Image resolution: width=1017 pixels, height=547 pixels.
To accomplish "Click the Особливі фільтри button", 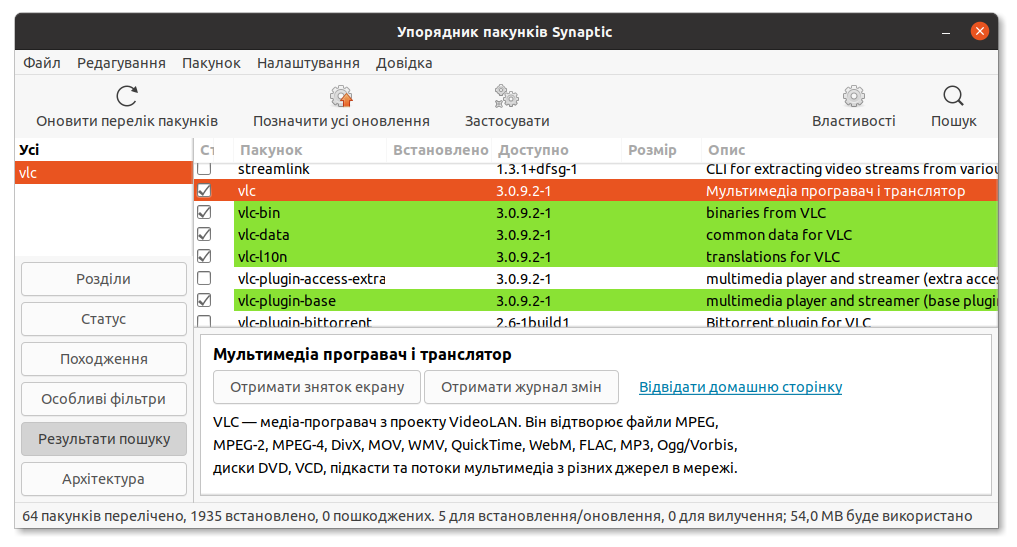I will point(104,399).
